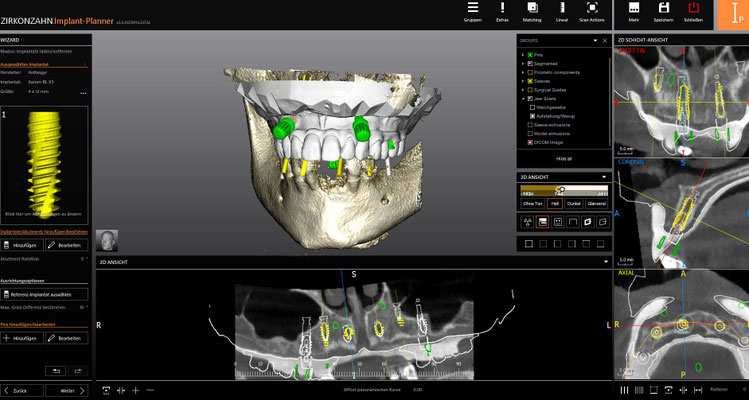This screenshot has width=749, height=400.
Task: Go back with the Zurück button
Action: point(21,390)
